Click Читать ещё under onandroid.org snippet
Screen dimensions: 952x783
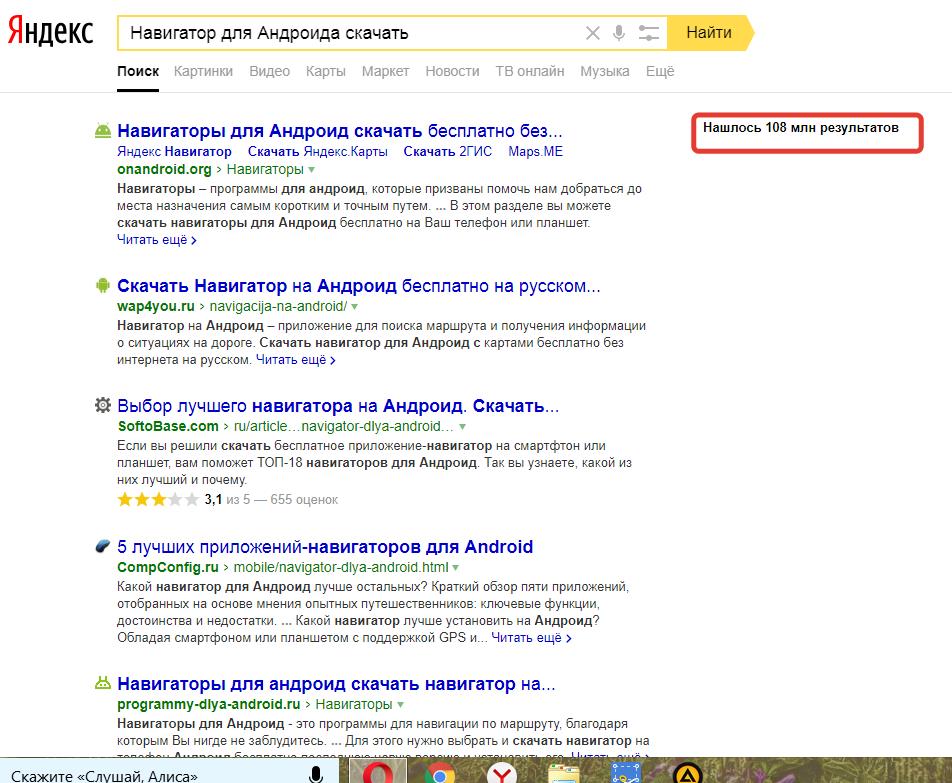(x=157, y=240)
